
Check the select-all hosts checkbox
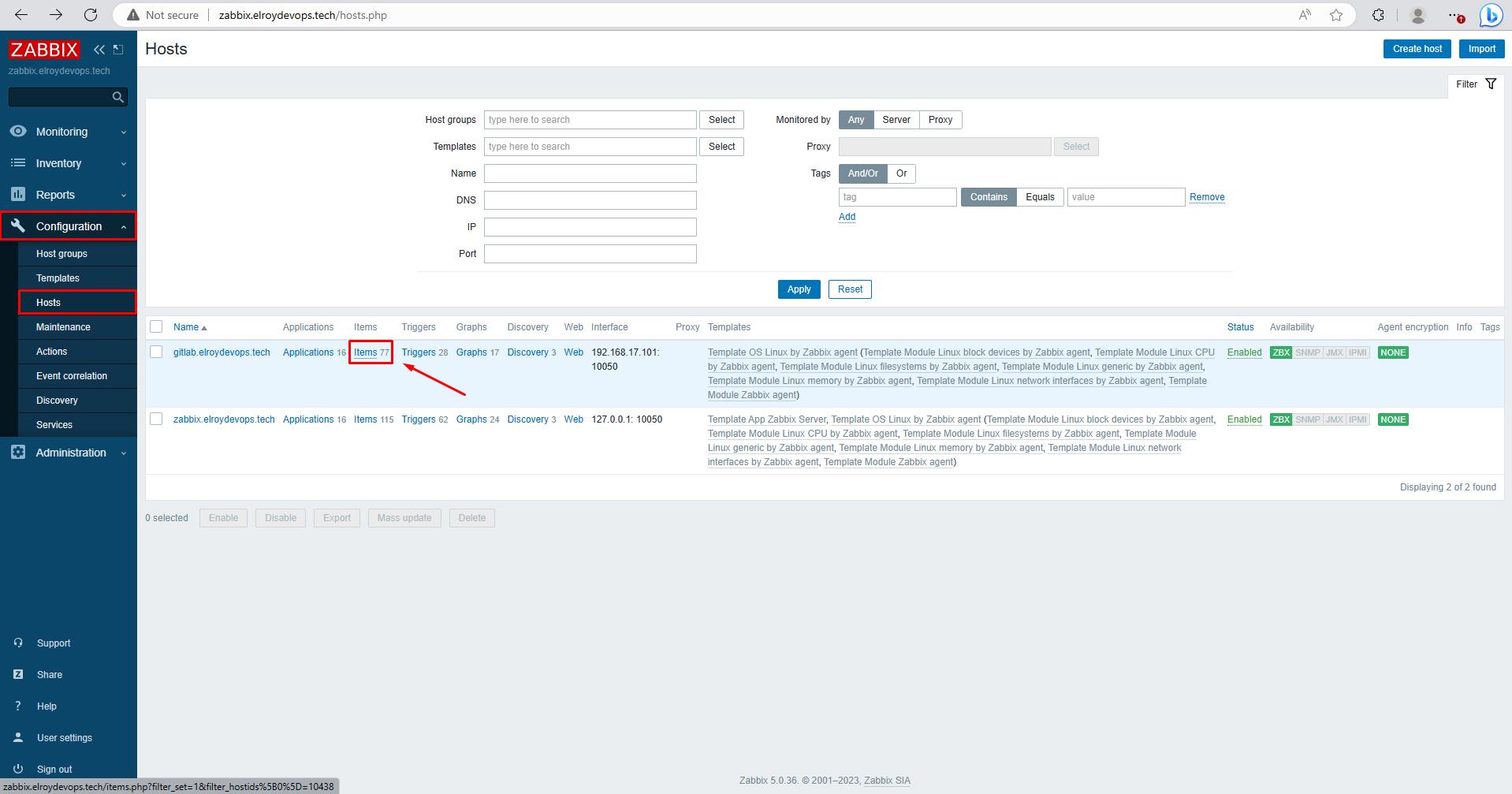tap(156, 326)
